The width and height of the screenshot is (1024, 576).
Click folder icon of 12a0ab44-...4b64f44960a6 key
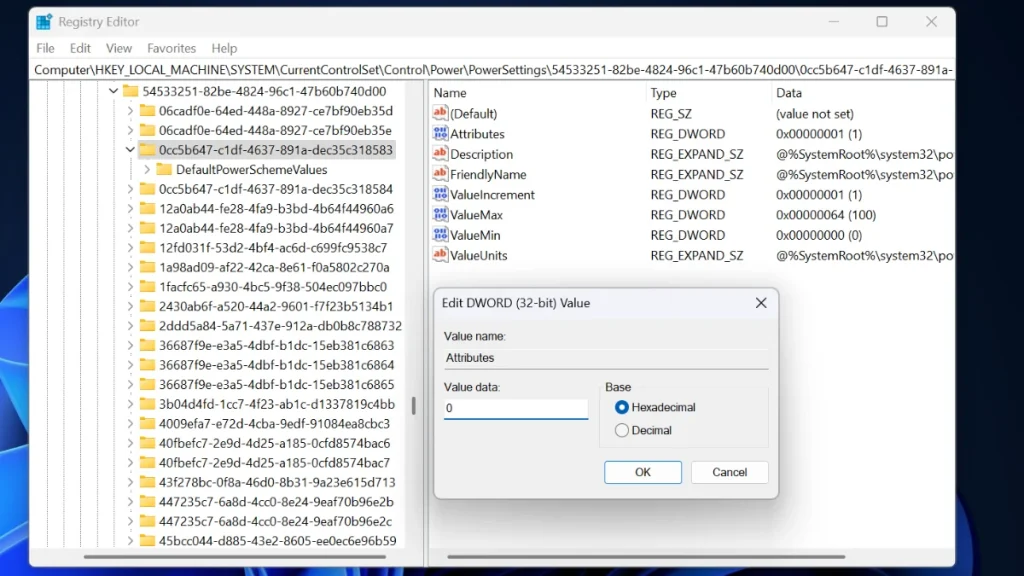coord(148,208)
